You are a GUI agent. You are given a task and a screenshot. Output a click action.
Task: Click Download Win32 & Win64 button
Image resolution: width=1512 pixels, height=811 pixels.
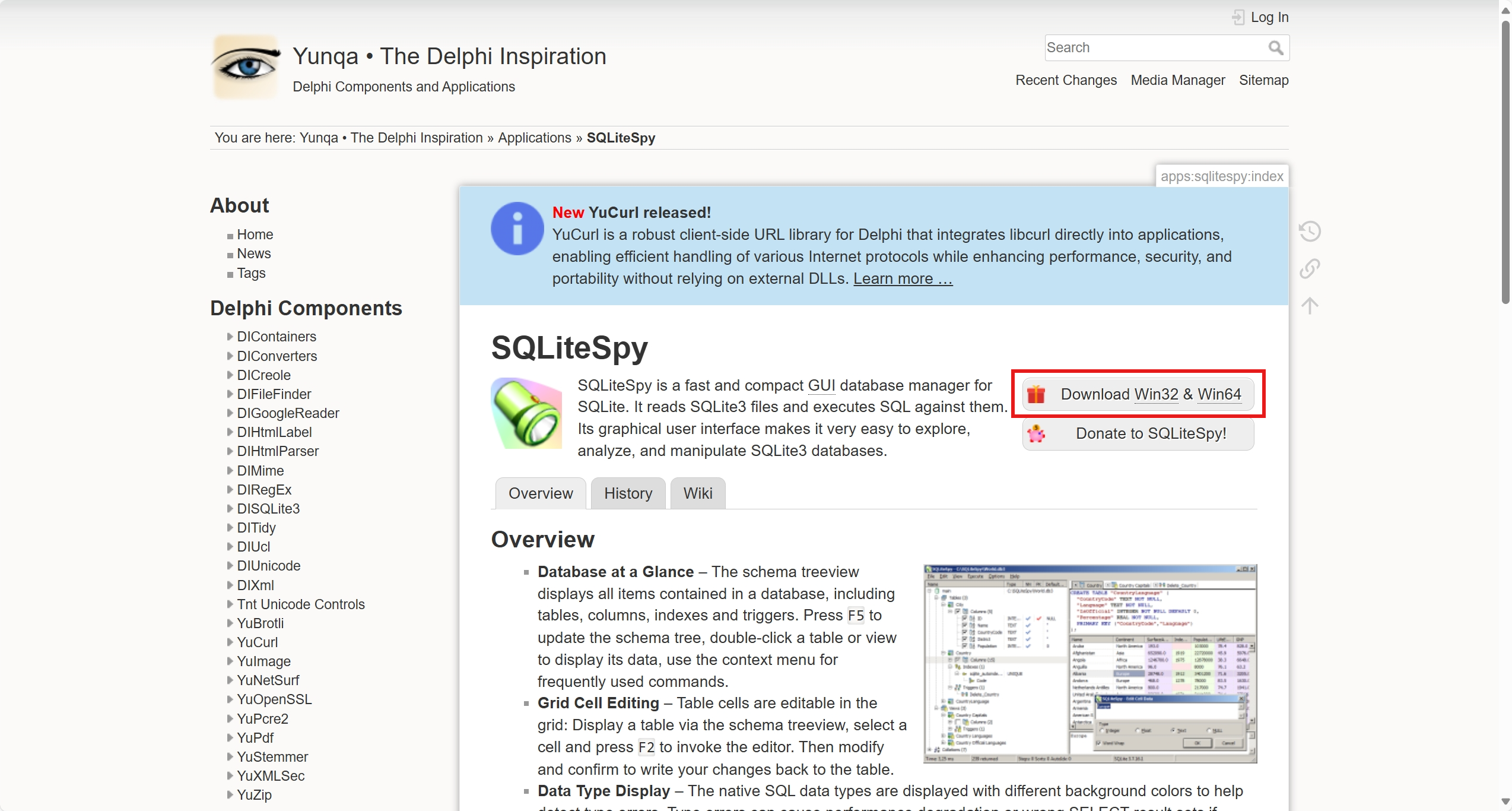1138,394
